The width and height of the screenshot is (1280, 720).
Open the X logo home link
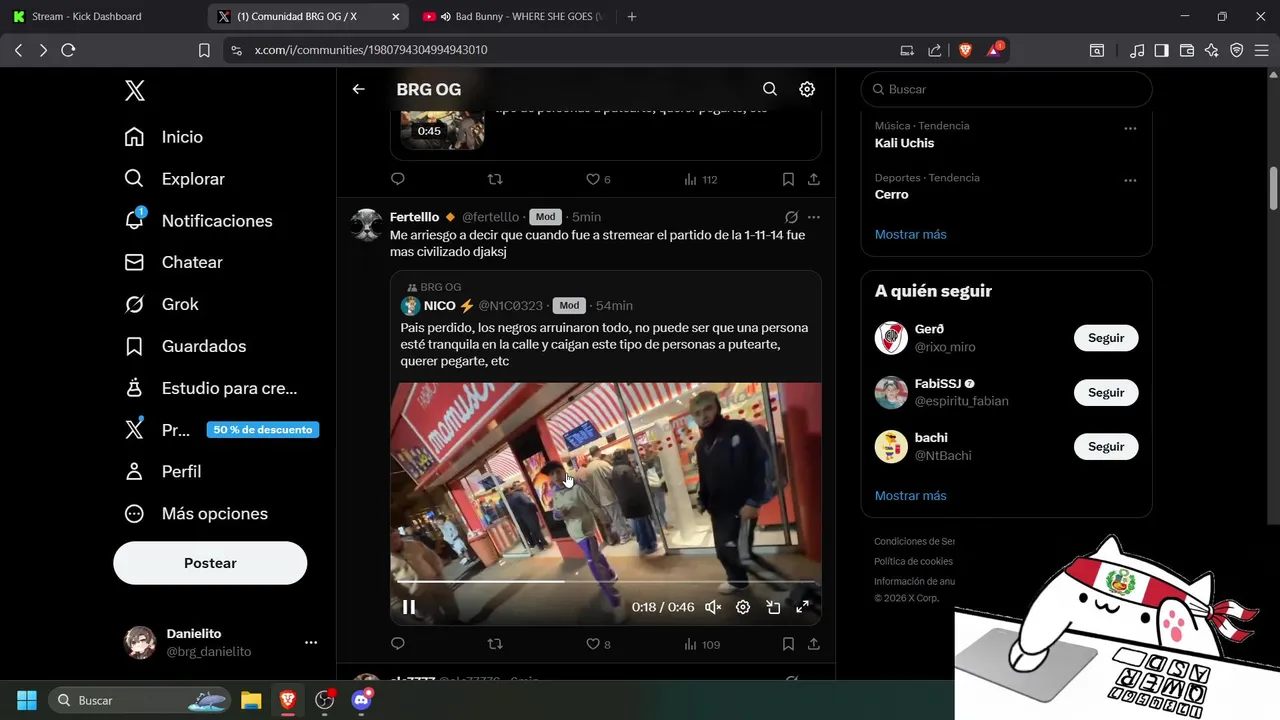pos(135,90)
